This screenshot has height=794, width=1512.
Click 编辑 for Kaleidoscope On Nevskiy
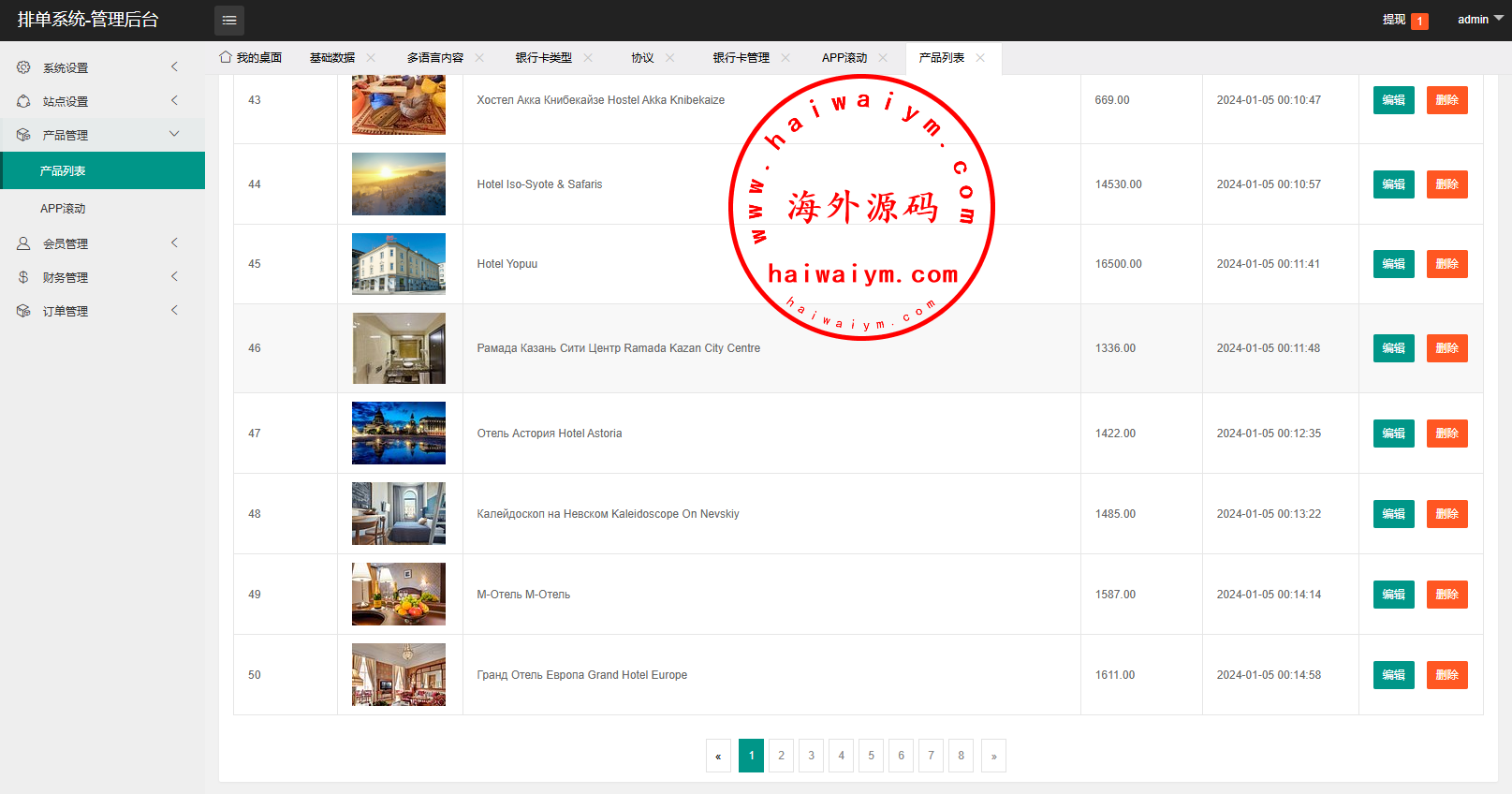[1394, 514]
